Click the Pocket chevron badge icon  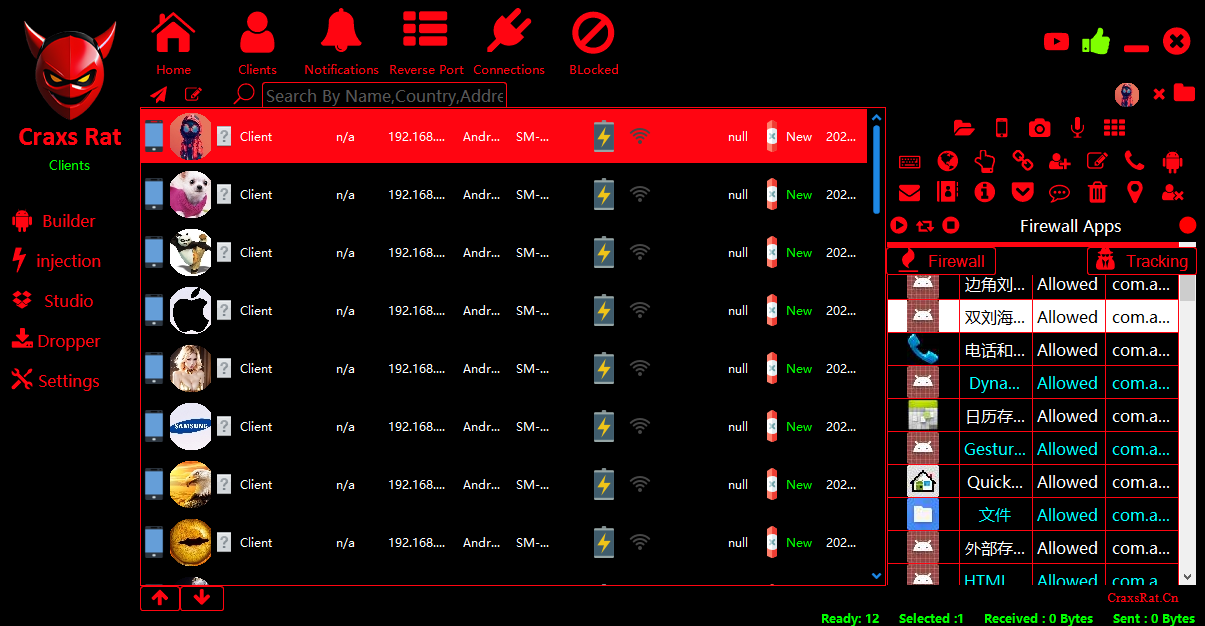click(1022, 192)
